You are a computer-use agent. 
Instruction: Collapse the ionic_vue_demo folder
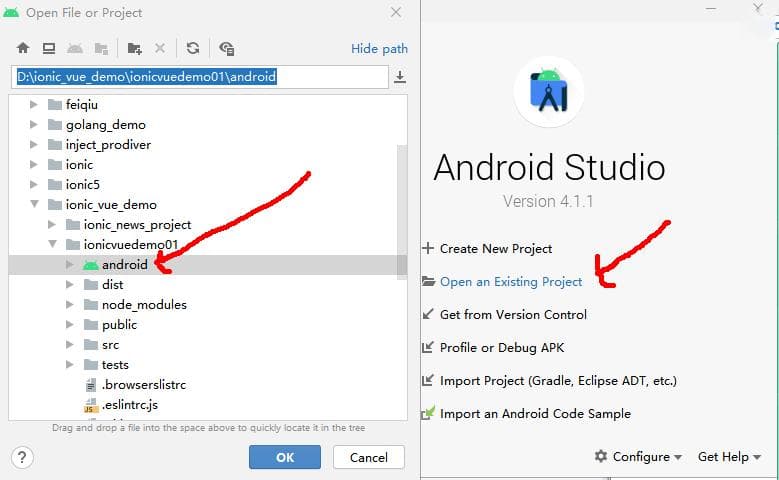[34, 204]
